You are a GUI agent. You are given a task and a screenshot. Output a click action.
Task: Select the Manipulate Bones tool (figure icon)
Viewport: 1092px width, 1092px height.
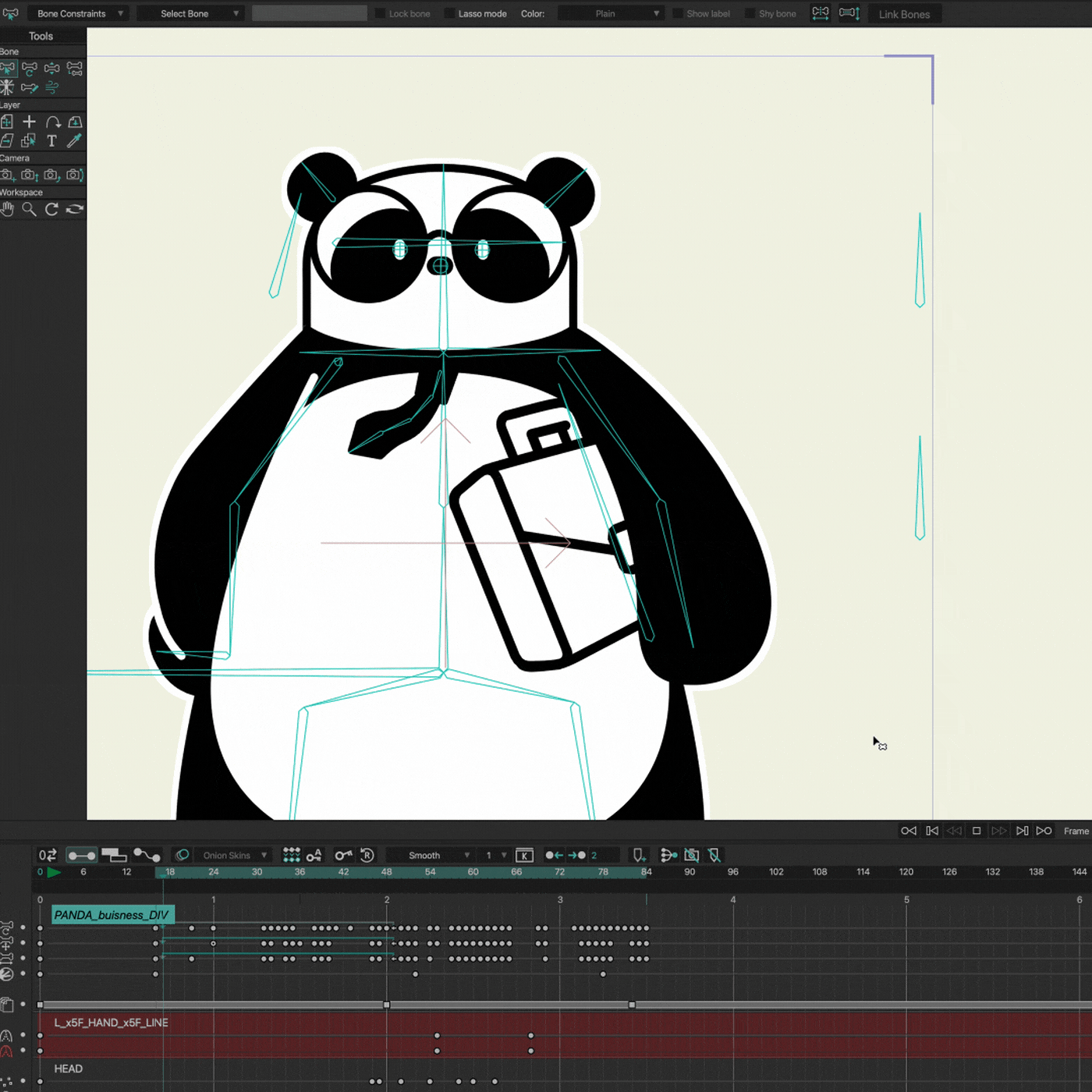7,87
